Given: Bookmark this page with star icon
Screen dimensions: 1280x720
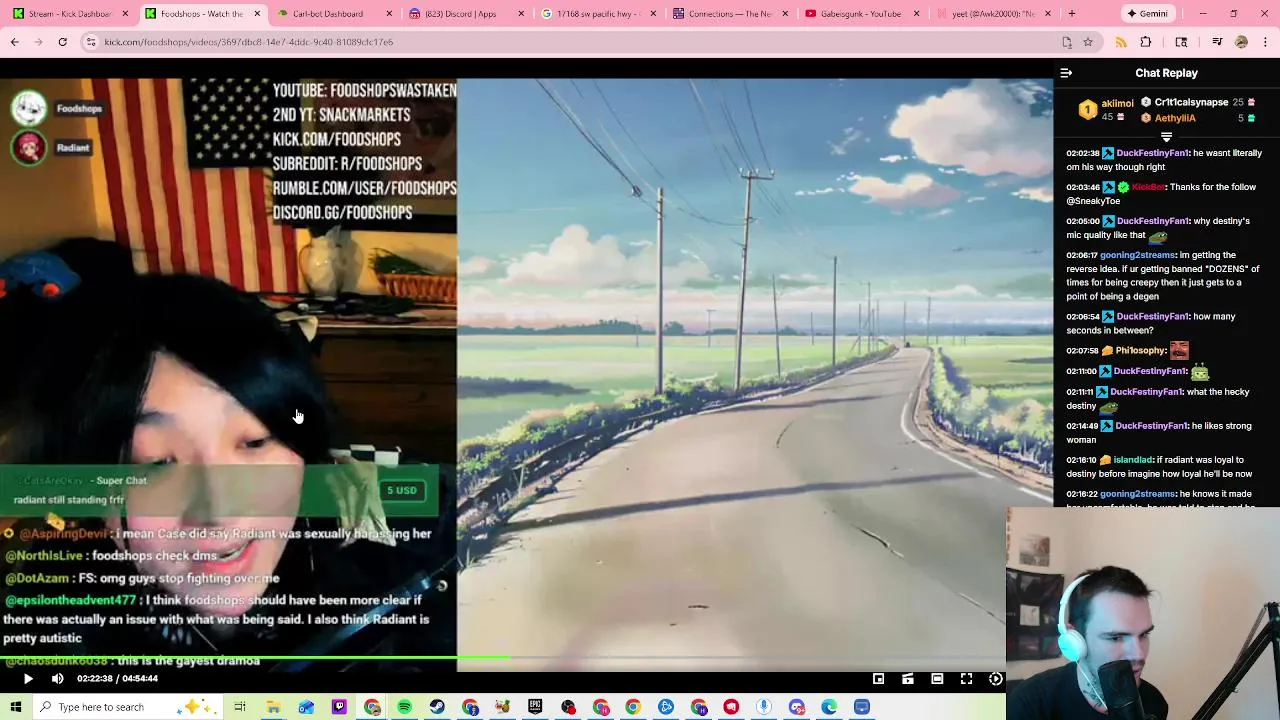Looking at the screenshot, I should click(x=1088, y=42).
